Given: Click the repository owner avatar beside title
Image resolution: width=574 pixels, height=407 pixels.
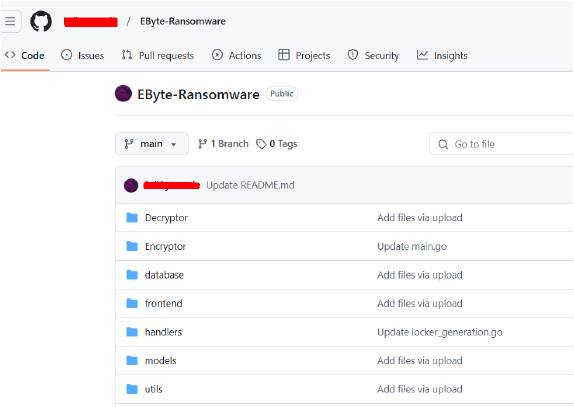Looking at the screenshot, I should (x=123, y=94).
